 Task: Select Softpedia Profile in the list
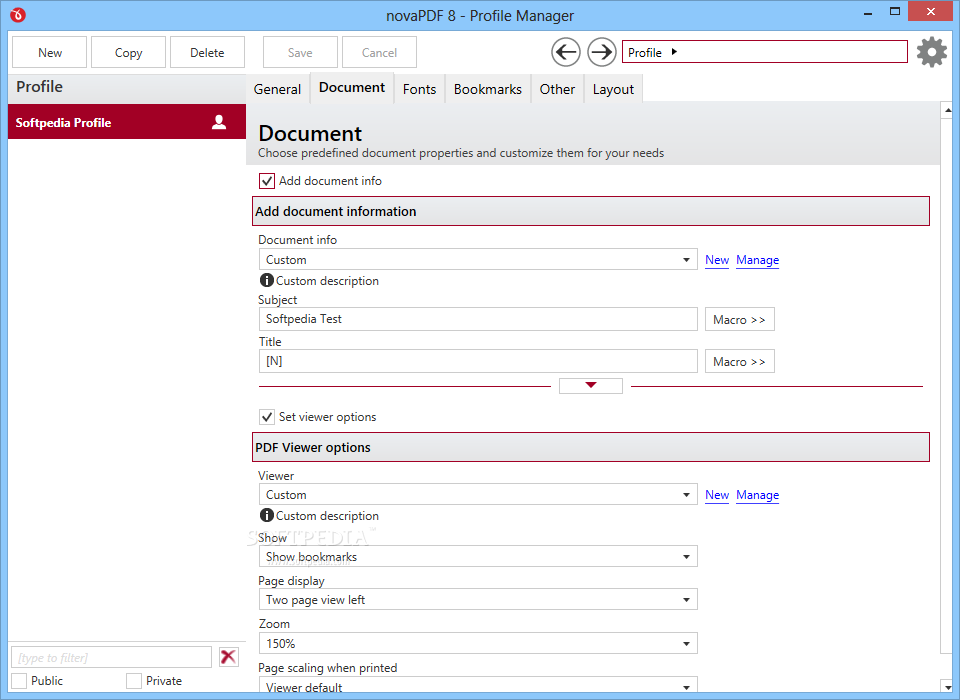click(x=127, y=122)
